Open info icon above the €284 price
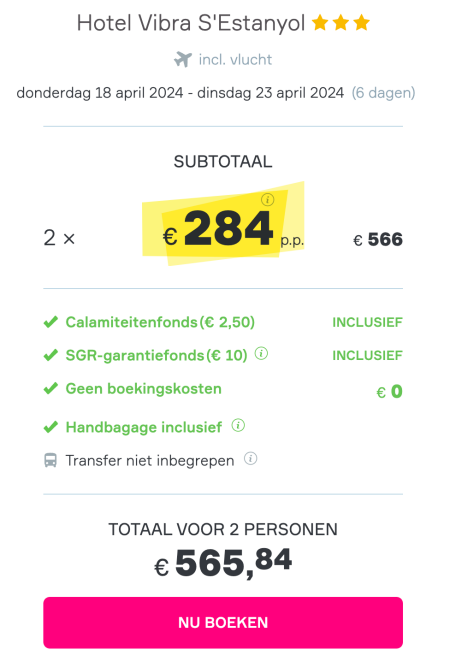Image resolution: width=450 pixels, height=661 pixels. click(267, 199)
